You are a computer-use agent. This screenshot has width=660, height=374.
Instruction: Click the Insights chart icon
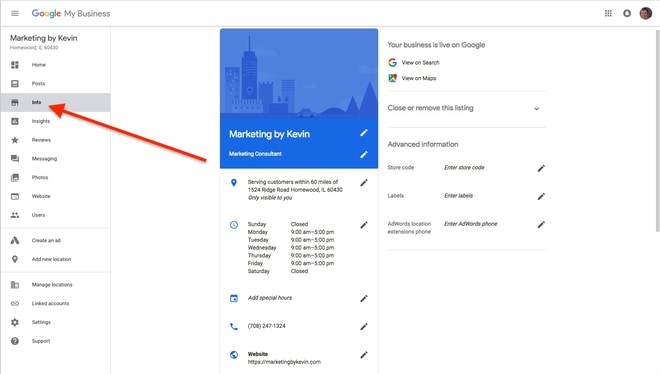(15, 121)
